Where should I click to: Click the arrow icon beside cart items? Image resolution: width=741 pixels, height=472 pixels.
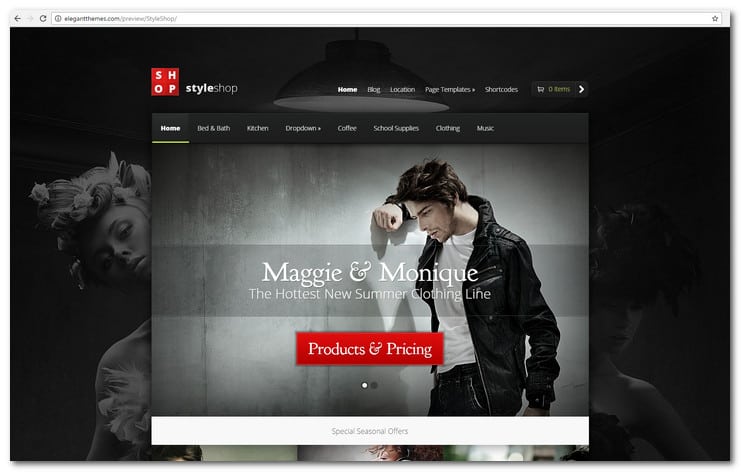pos(581,89)
